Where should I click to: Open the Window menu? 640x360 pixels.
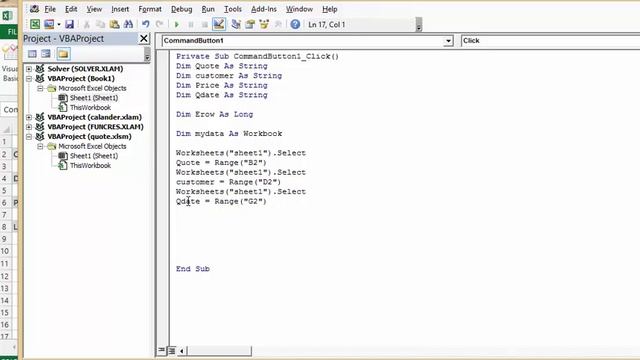point(299,9)
